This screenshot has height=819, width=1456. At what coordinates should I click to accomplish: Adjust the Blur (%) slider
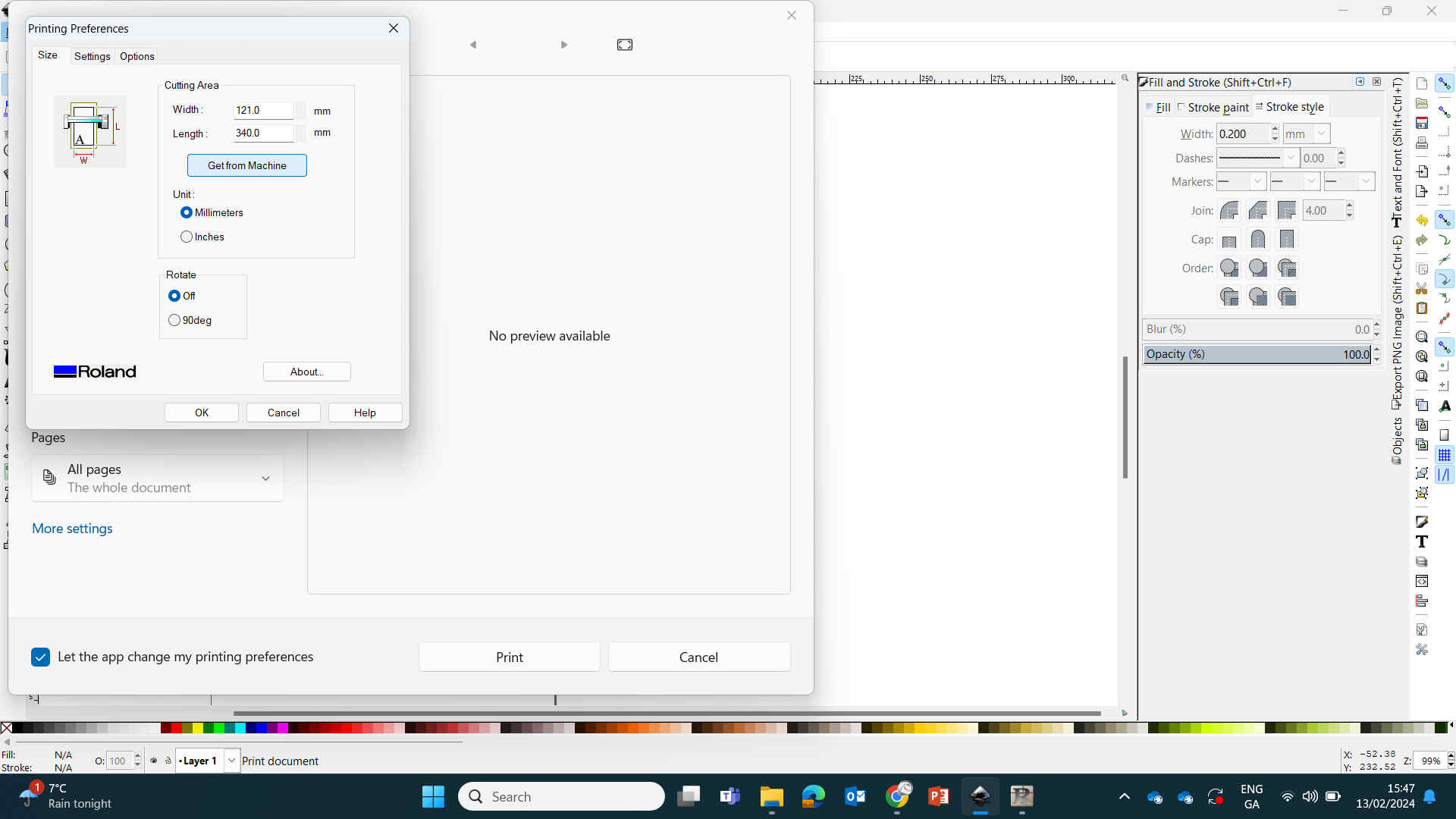[x=1257, y=329]
